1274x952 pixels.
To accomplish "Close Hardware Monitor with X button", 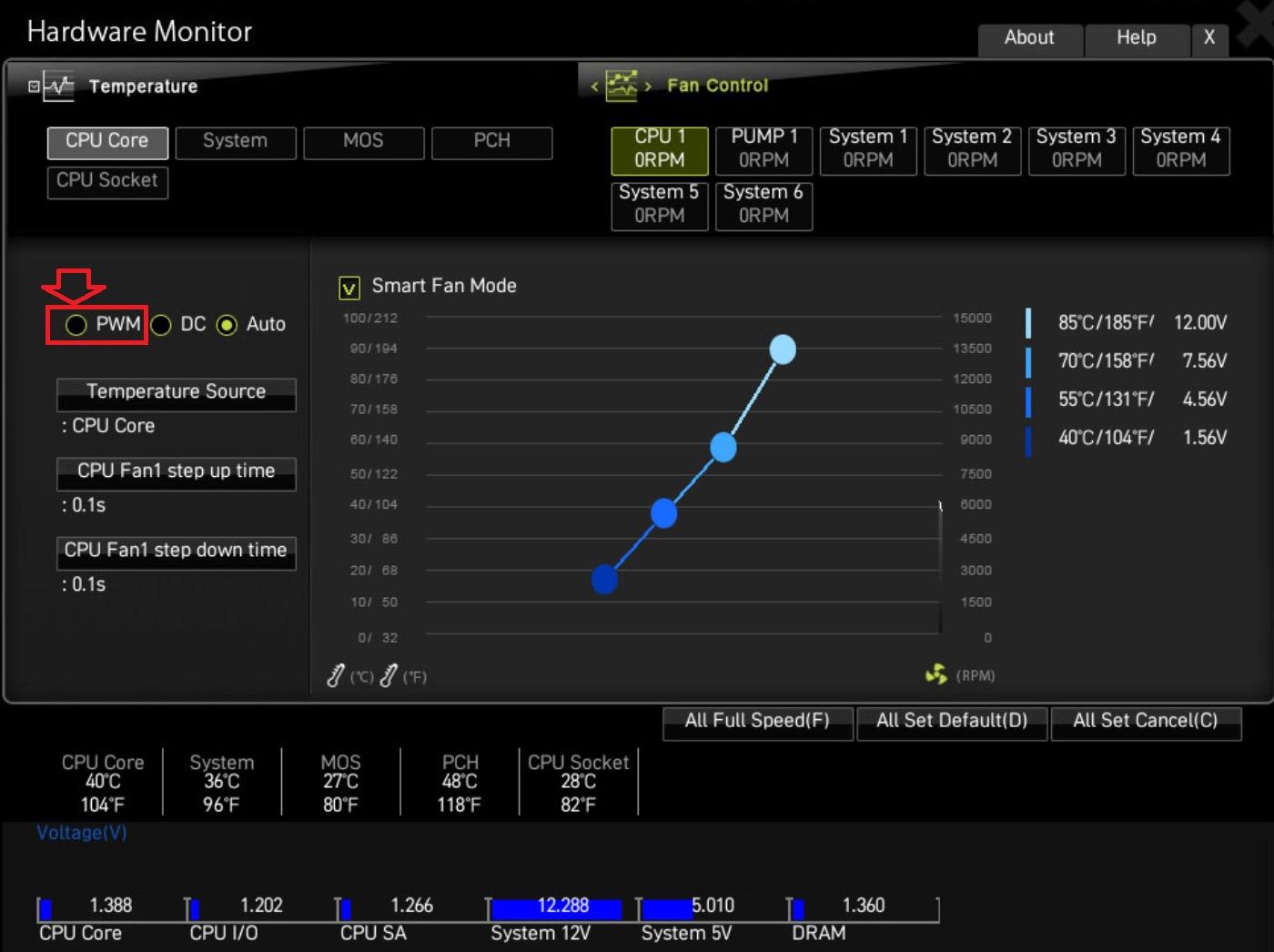I will coord(1209,38).
